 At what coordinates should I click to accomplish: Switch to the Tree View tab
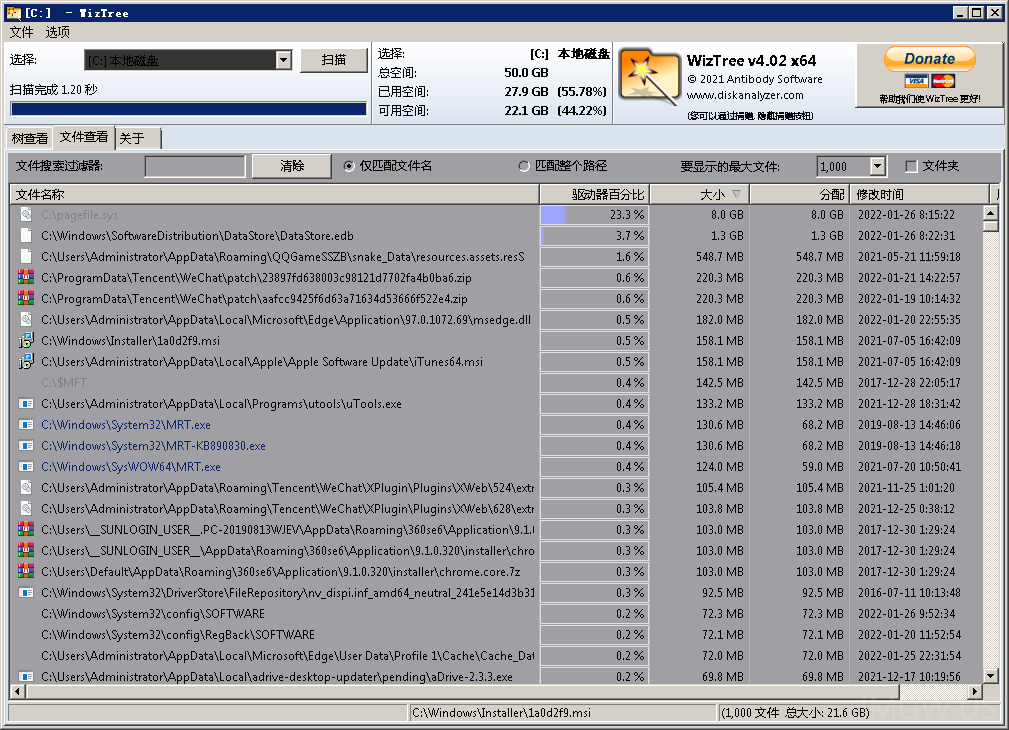click(30, 138)
